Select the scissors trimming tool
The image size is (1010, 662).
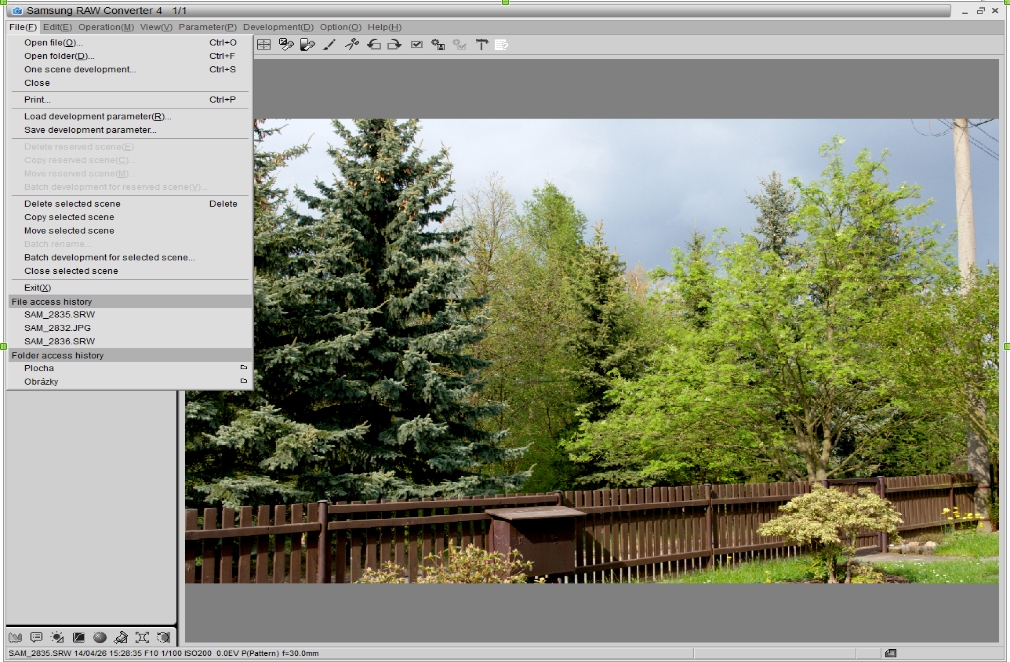click(x=351, y=45)
